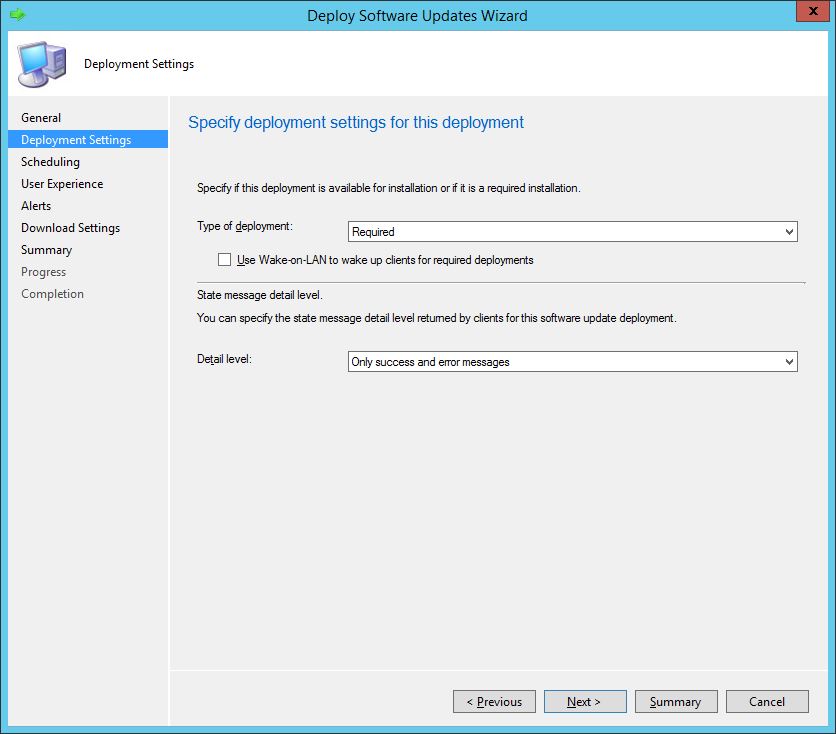Expand the deployment type combo box arrow
Image resolution: width=836 pixels, height=734 pixels.
click(791, 231)
